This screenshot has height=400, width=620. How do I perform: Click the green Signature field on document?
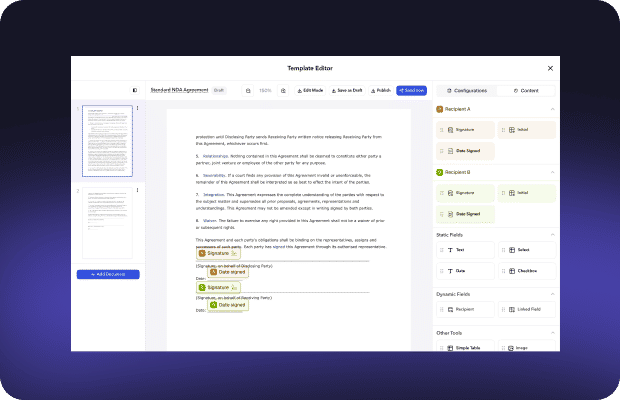click(218, 287)
